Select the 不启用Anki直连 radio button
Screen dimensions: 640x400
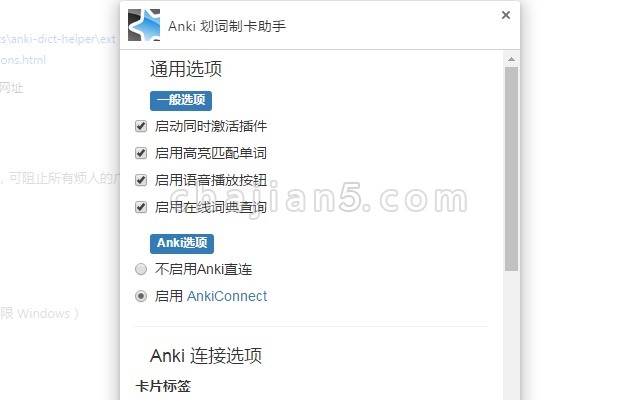coord(141,269)
